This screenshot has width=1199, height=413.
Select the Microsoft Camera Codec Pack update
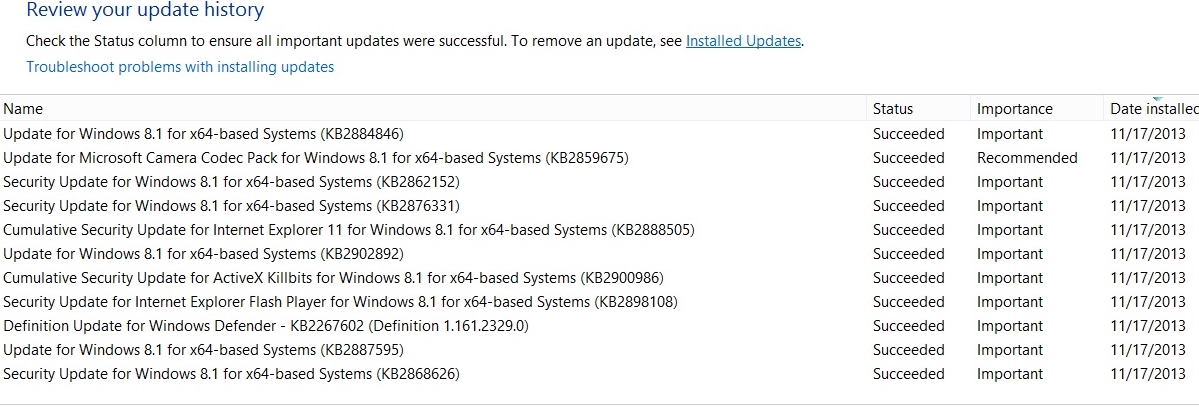pyautogui.click(x=315, y=158)
